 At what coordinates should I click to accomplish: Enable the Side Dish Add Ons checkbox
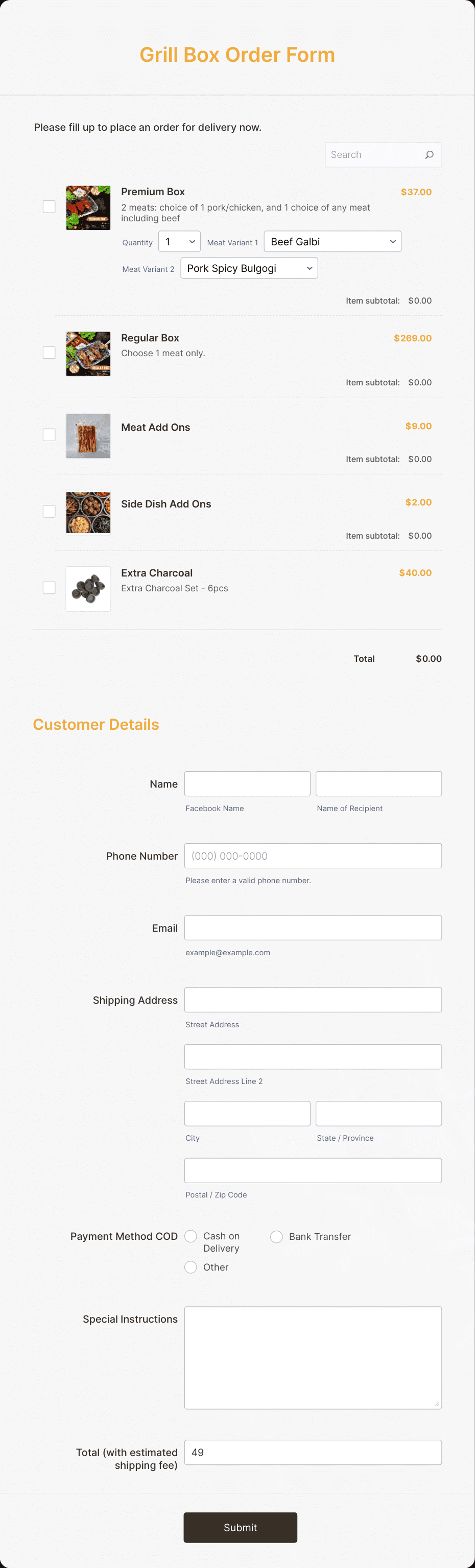click(49, 511)
